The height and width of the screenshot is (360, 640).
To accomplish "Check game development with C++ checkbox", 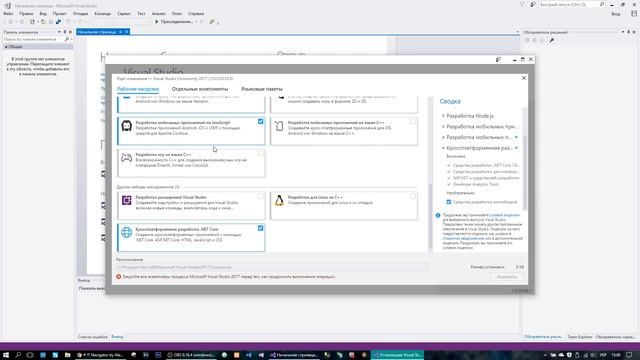I will click(260, 153).
